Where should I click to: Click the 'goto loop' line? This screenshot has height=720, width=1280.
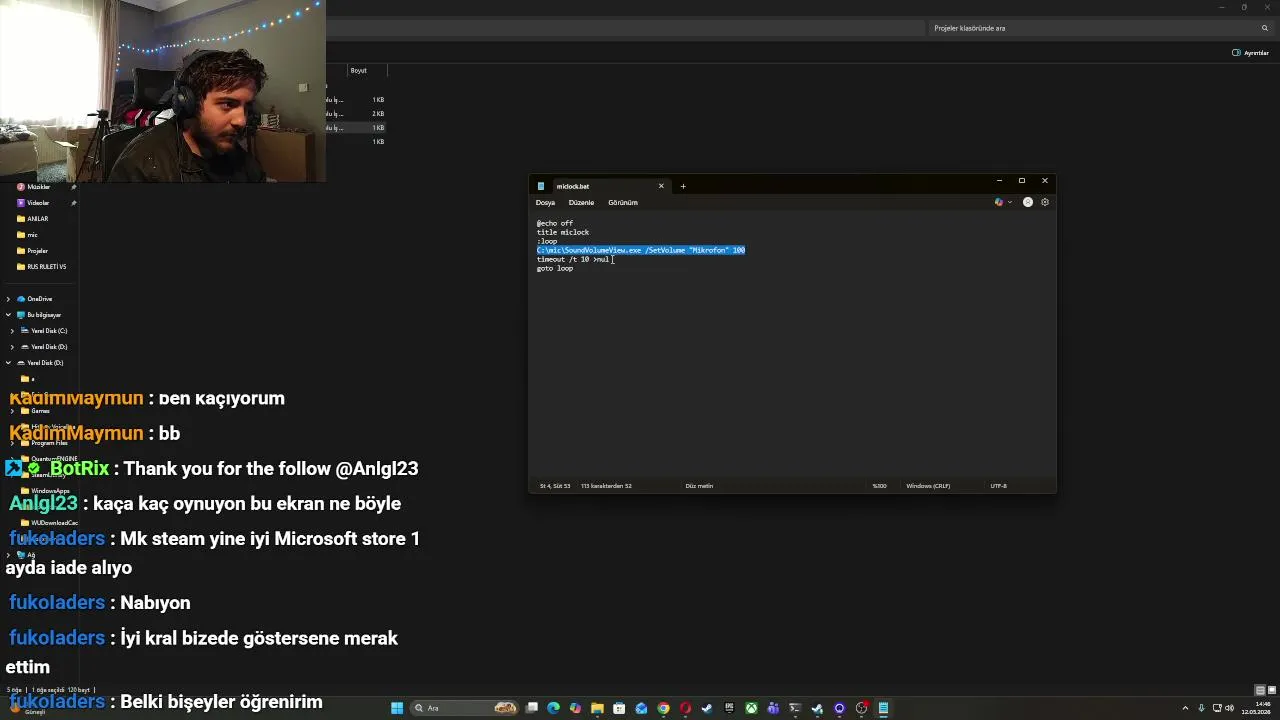coord(555,268)
